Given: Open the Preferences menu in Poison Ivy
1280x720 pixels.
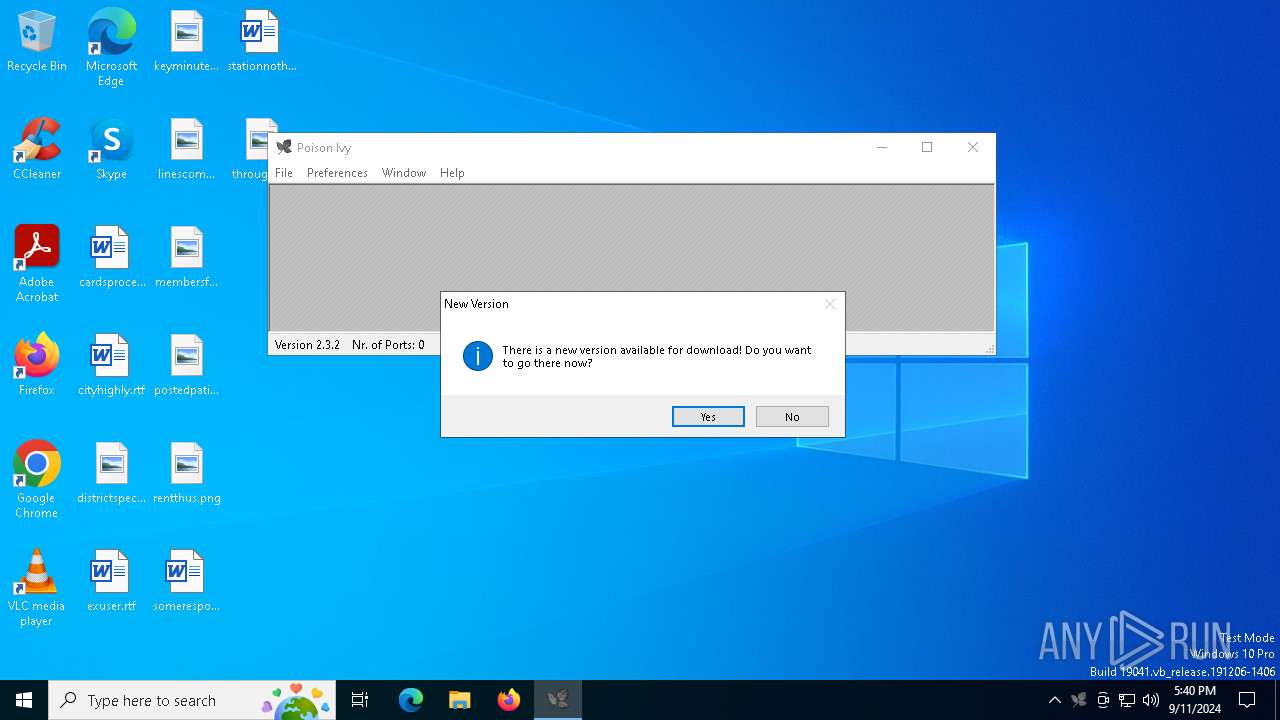Looking at the screenshot, I should tap(337, 173).
